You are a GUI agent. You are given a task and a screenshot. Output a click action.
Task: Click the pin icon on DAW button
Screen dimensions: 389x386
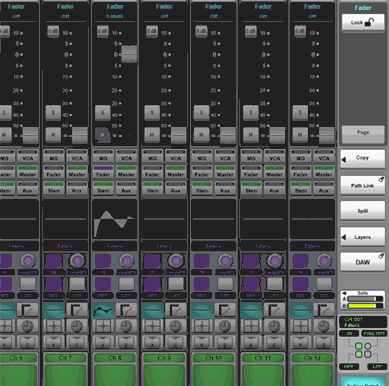click(x=381, y=256)
